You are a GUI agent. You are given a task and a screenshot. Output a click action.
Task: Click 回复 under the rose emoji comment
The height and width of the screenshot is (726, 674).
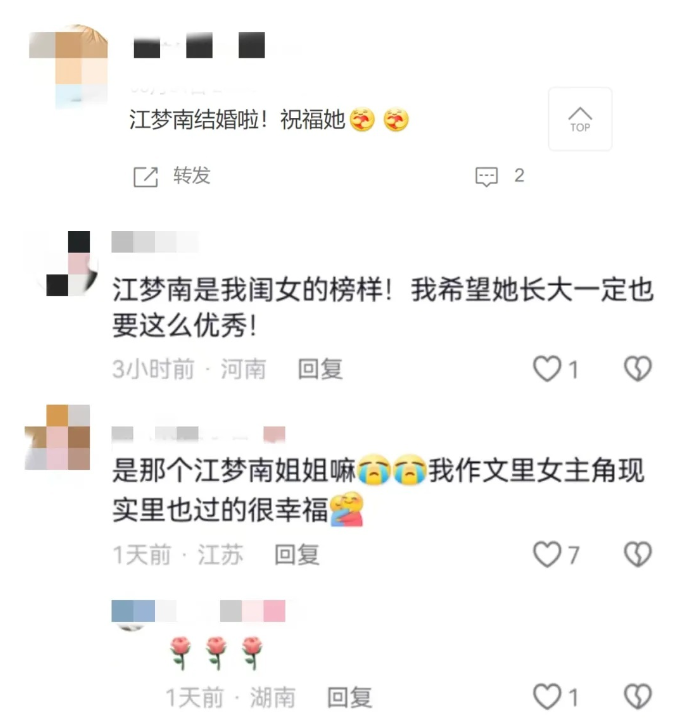tap(349, 697)
